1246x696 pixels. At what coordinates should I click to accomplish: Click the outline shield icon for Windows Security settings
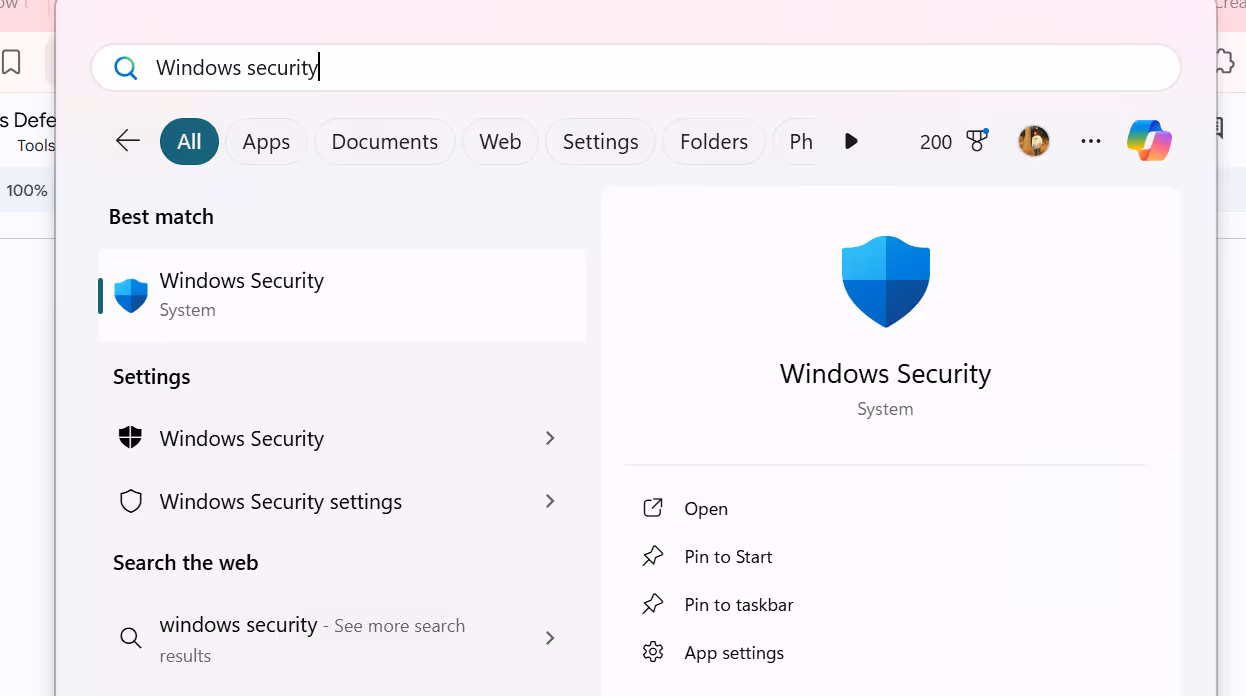pos(131,501)
